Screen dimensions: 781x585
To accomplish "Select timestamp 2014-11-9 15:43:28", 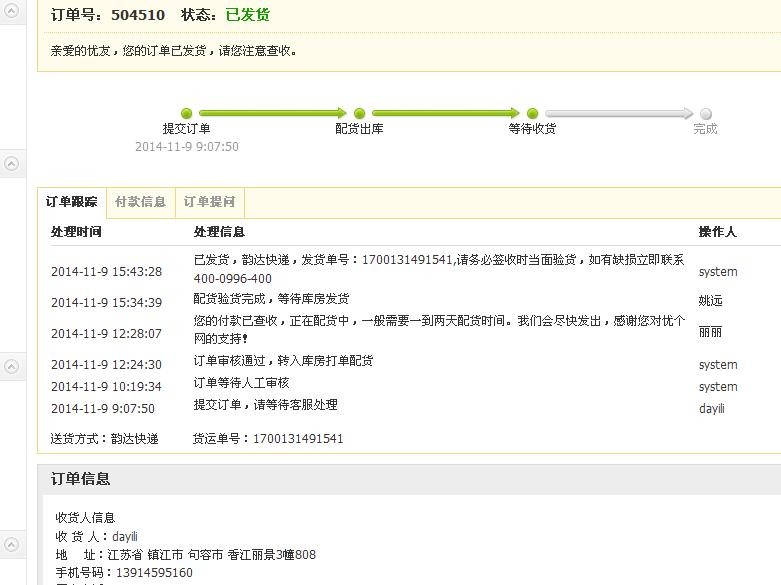I will coord(106,272).
